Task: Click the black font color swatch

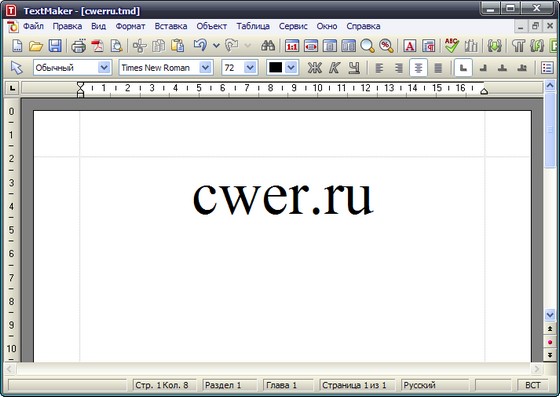Action: click(x=275, y=67)
